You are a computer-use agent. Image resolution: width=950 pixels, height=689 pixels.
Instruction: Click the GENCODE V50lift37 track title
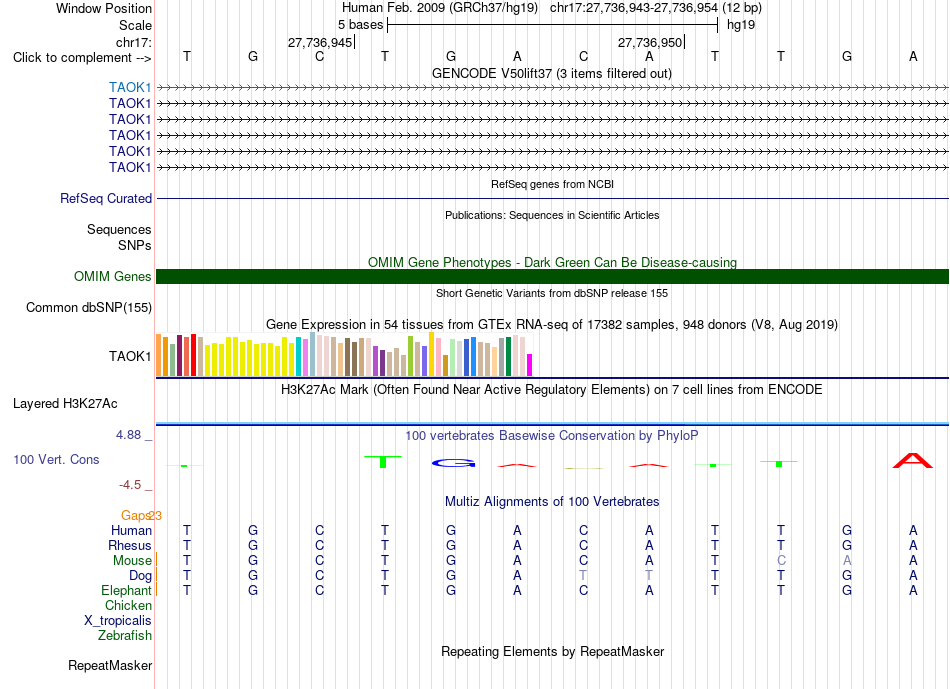point(551,74)
